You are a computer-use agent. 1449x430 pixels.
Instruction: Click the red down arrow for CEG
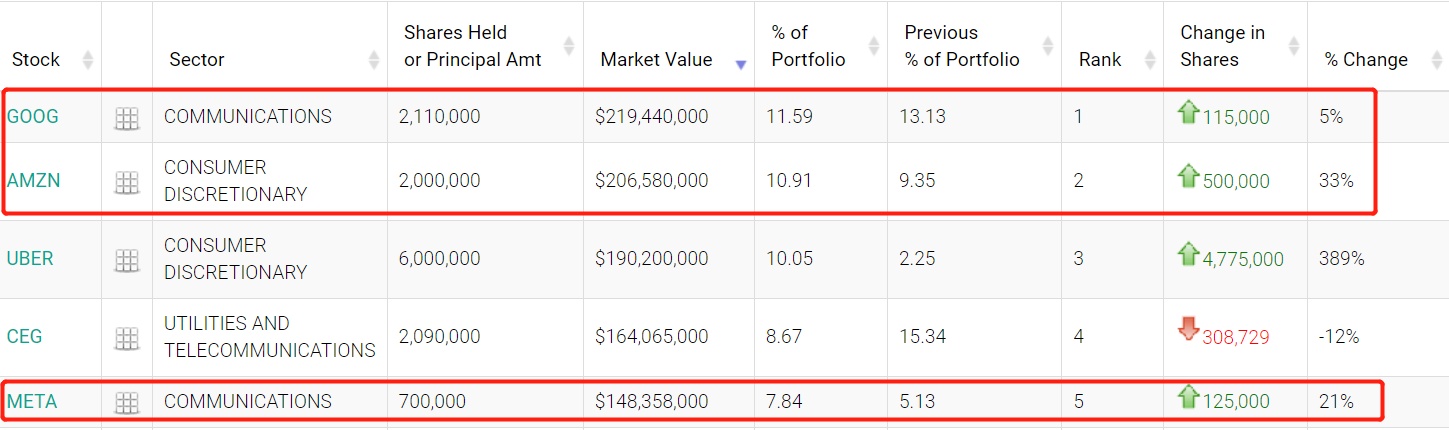tap(1189, 329)
